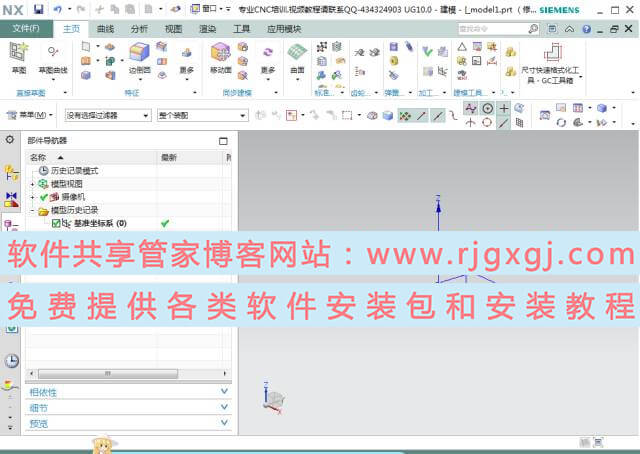Screen dimensions: 640x454
Task: Click the green checkmark icon in machining group
Action: (427, 51)
